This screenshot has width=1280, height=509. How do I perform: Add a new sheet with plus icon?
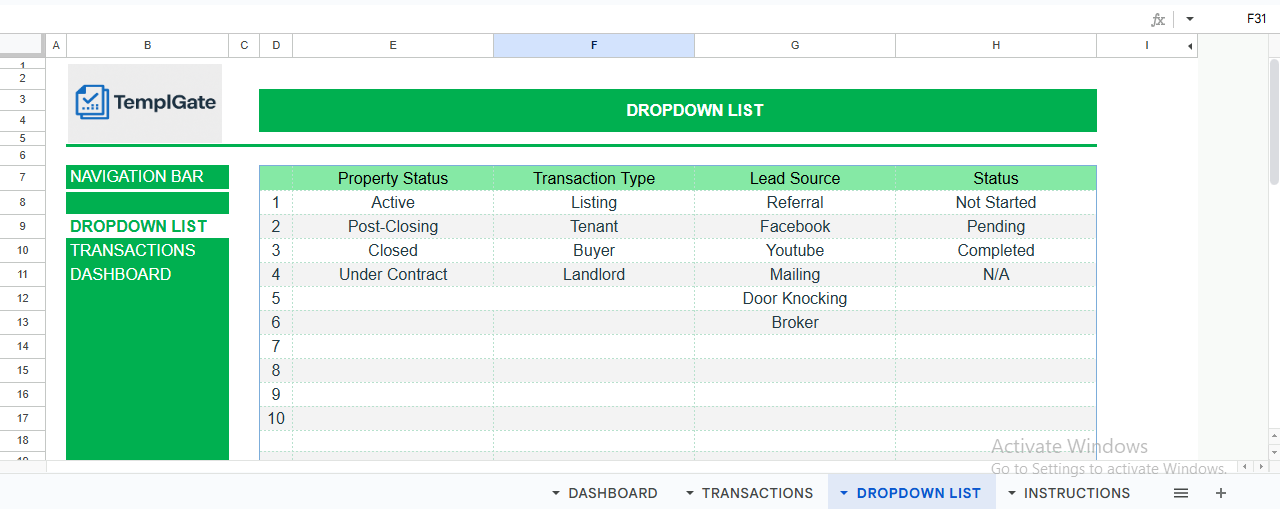click(1221, 493)
